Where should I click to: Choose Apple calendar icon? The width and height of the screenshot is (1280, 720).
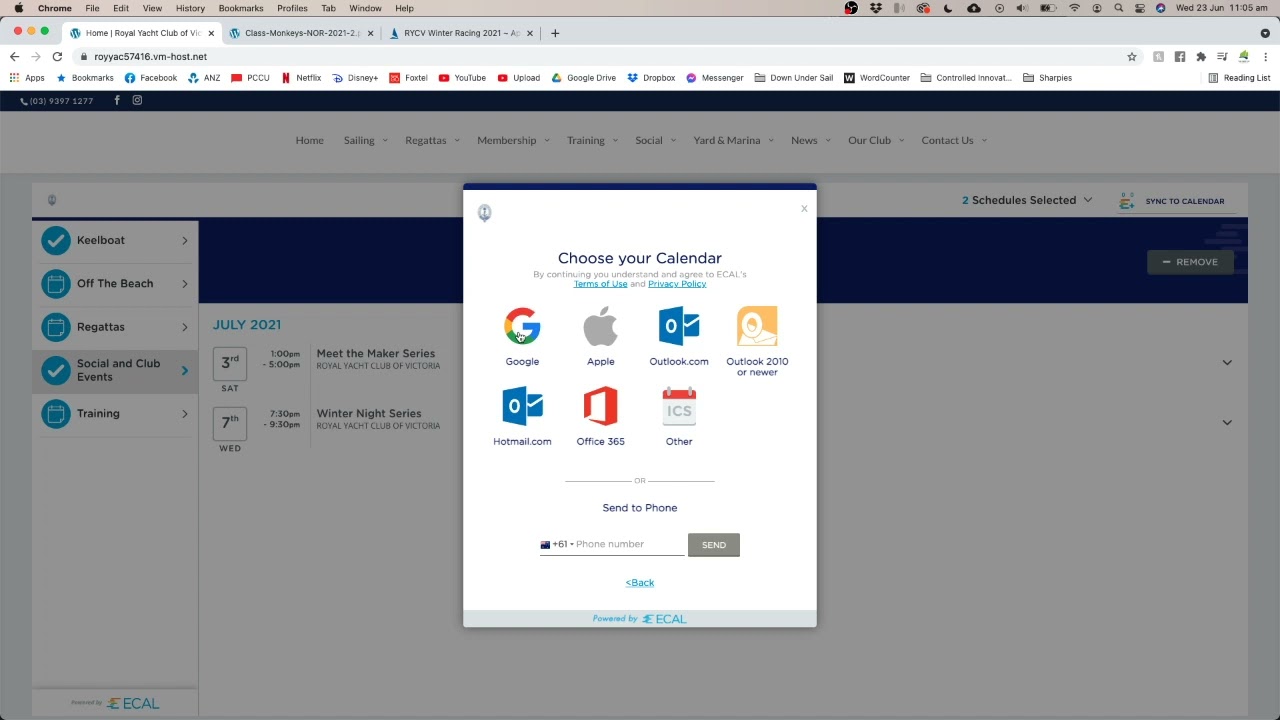601,326
